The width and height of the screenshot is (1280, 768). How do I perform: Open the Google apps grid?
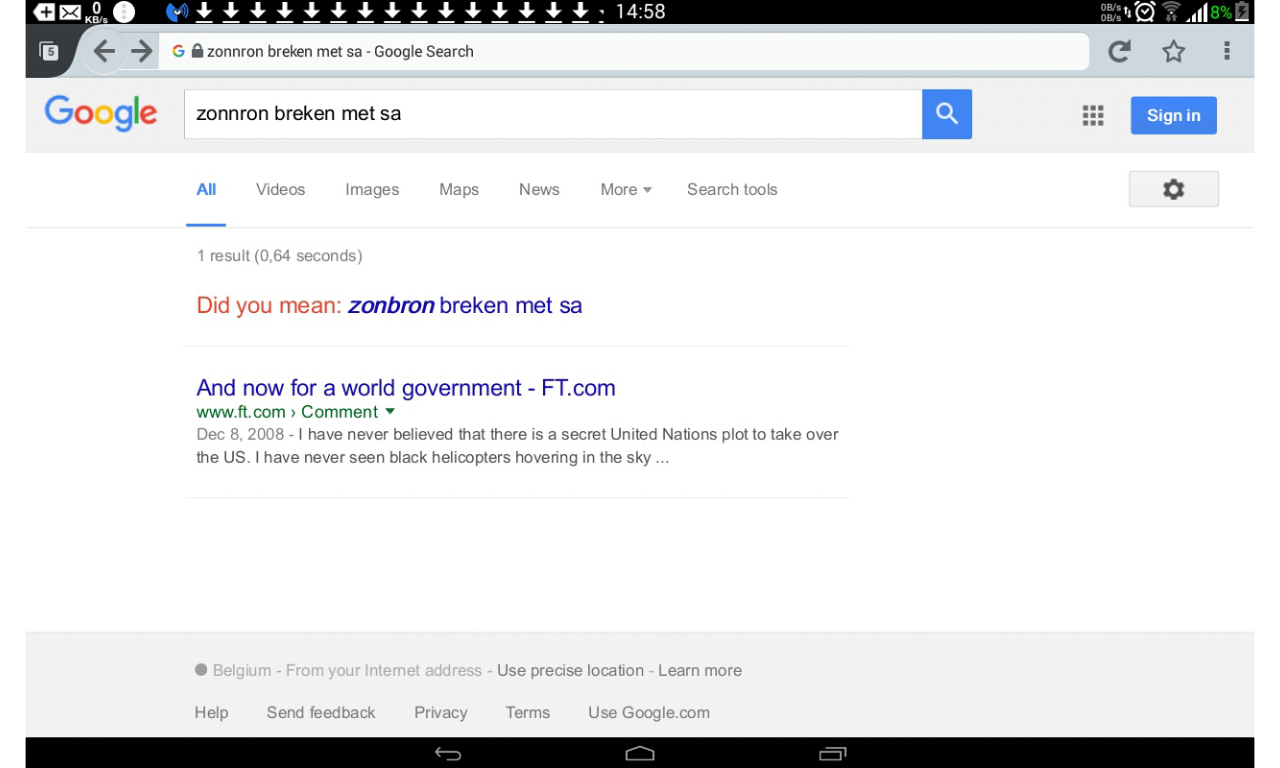[1093, 115]
